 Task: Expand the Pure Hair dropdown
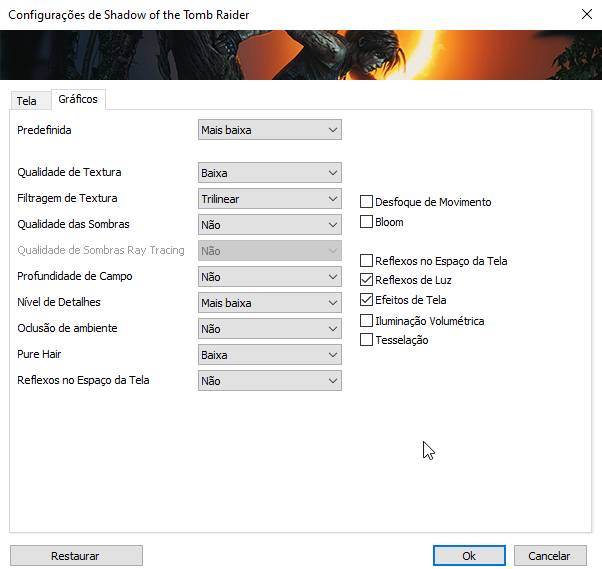click(x=269, y=354)
